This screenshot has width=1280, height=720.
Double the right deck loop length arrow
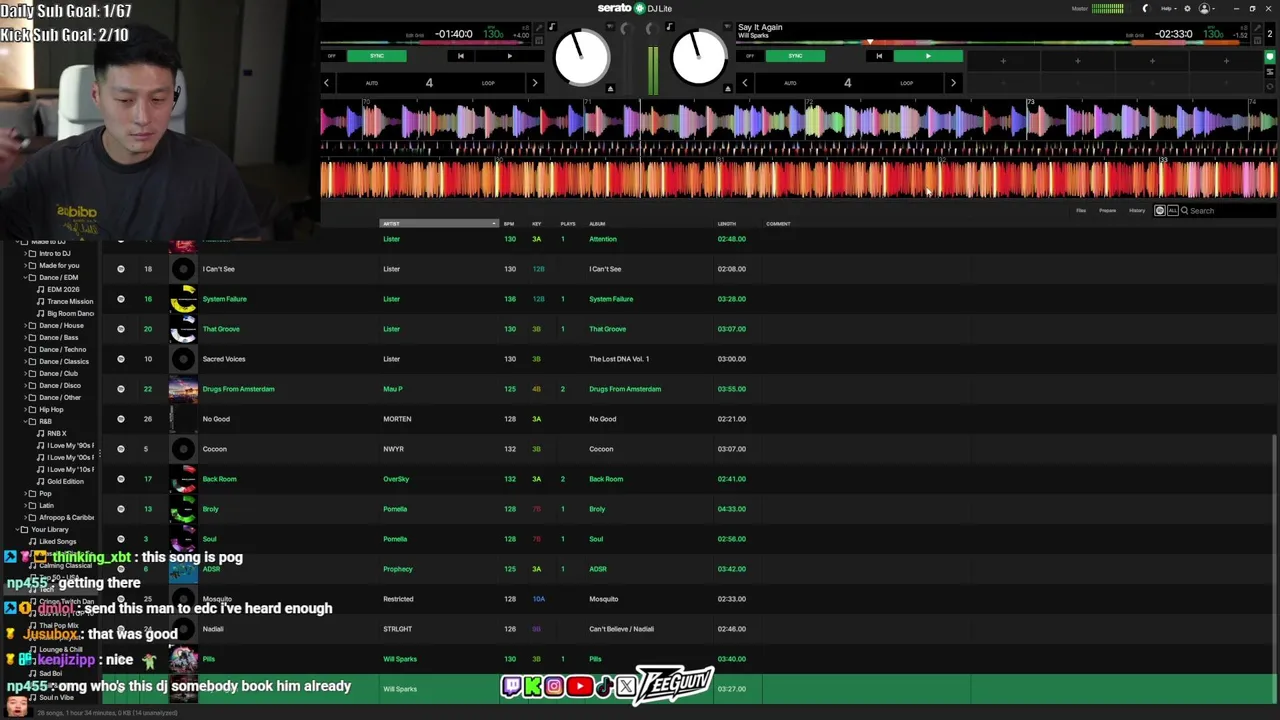(953, 83)
